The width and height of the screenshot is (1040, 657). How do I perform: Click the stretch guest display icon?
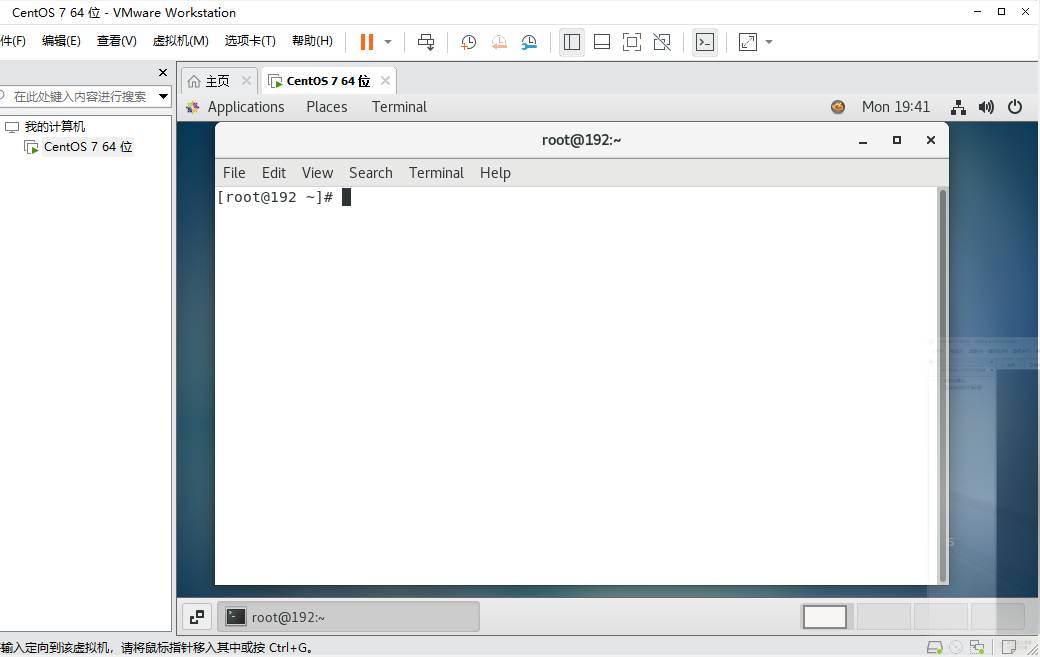pos(748,42)
